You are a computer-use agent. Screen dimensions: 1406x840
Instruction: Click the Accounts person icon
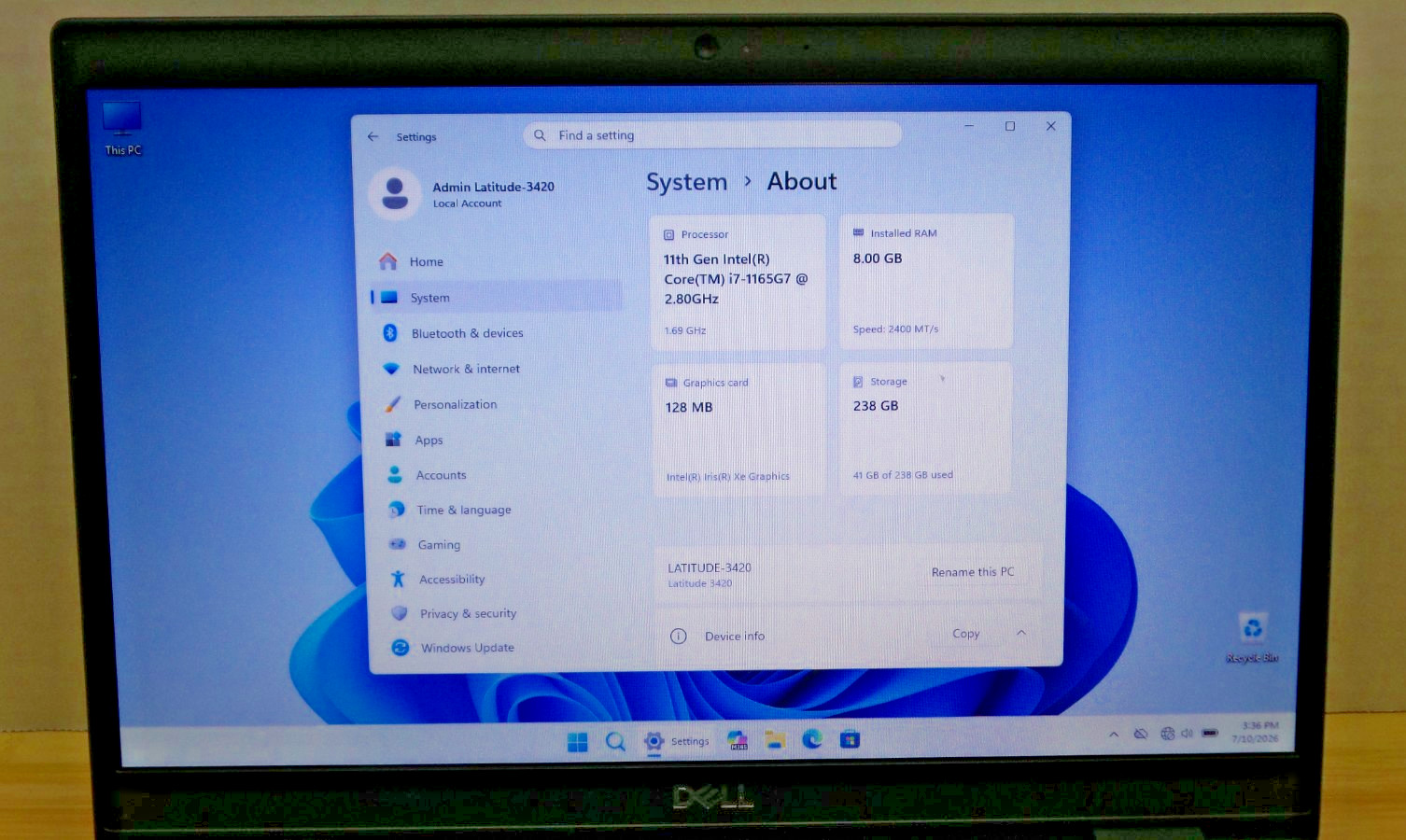point(395,475)
